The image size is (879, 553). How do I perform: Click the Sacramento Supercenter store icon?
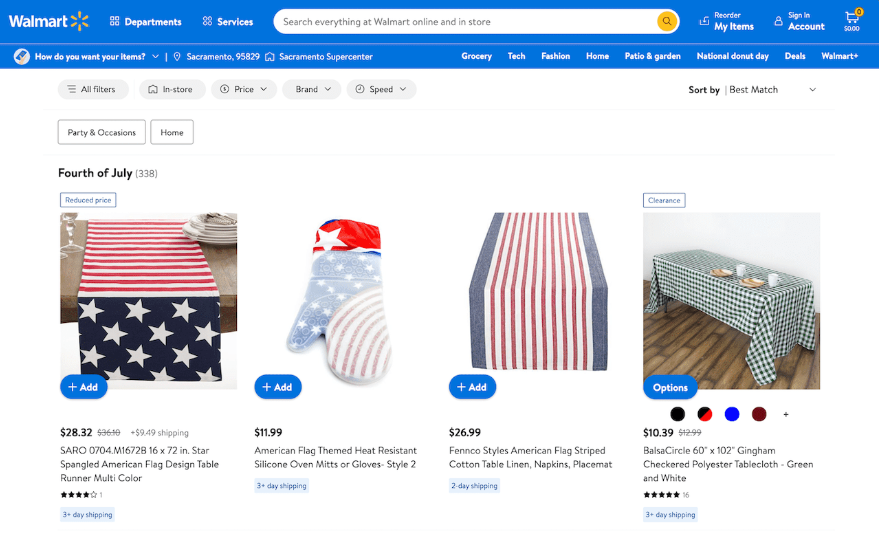[270, 57]
